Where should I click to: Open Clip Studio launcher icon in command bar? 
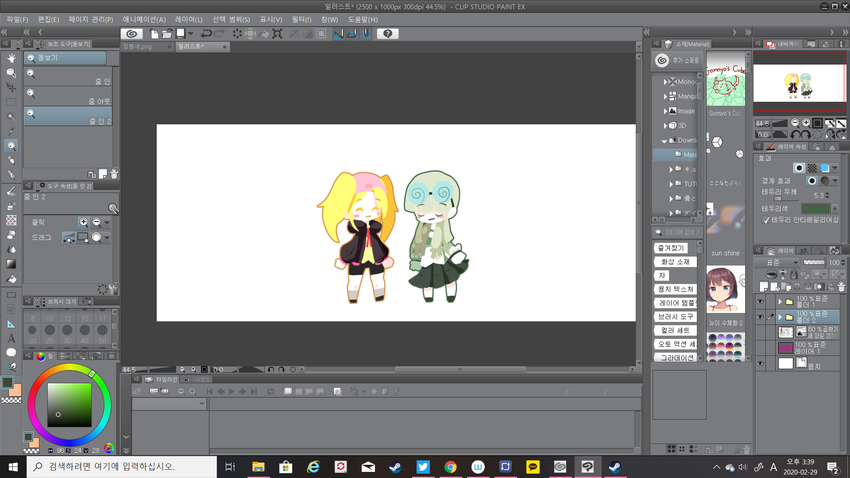click(x=132, y=34)
